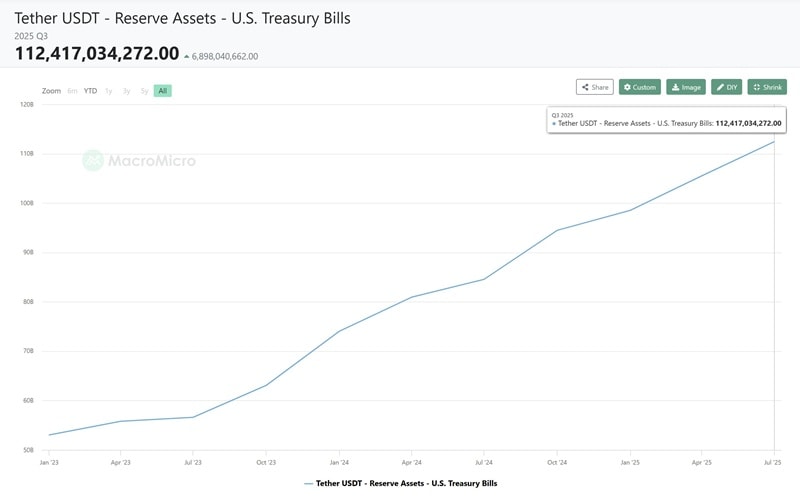This screenshot has height=499, width=800.
Task: Select the YTD zoom range
Action: click(x=91, y=91)
